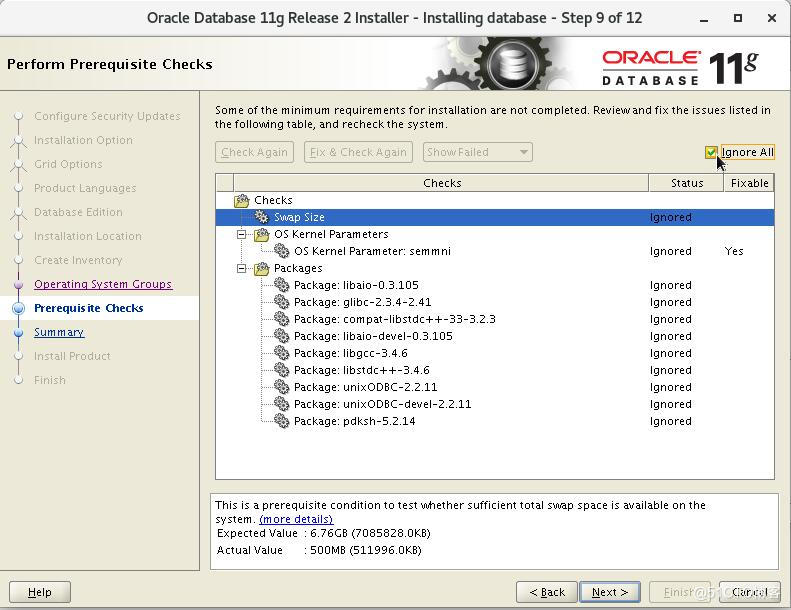This screenshot has width=791, height=610.
Task: Select Package: libaio-devel-0.3.105 row
Action: point(494,336)
